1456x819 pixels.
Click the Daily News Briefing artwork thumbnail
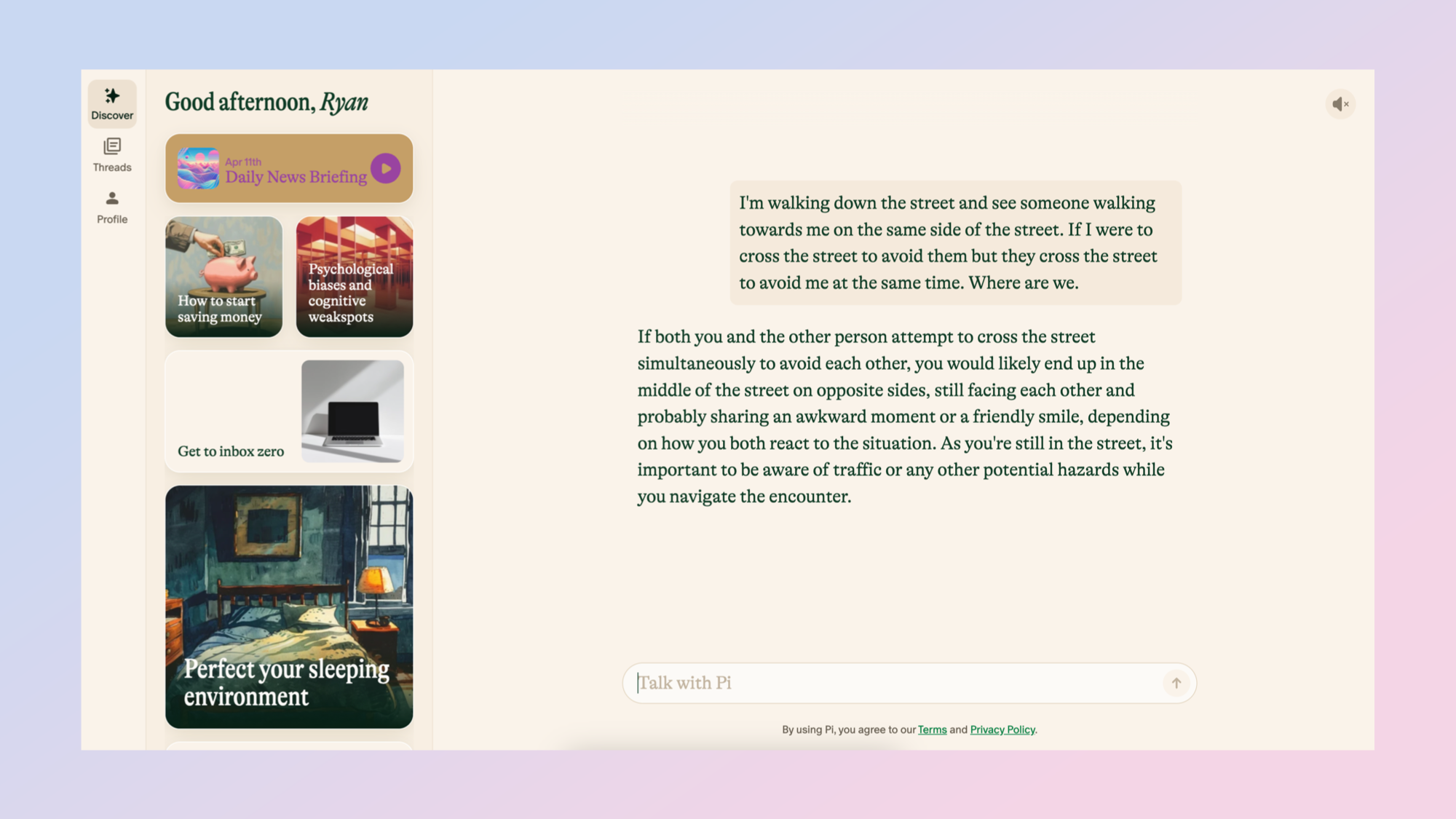pyautogui.click(x=198, y=168)
